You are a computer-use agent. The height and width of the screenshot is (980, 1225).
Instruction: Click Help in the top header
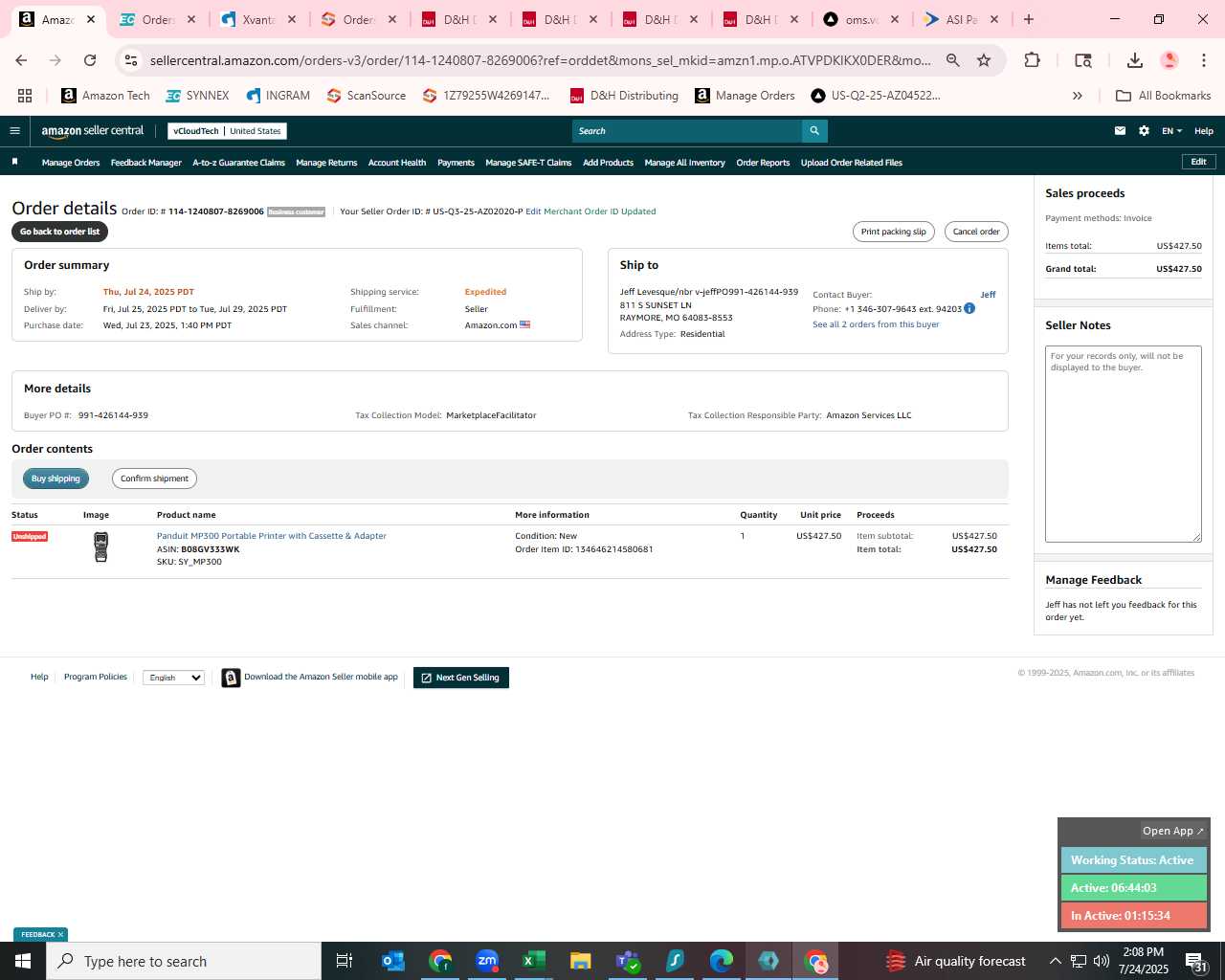click(1204, 131)
